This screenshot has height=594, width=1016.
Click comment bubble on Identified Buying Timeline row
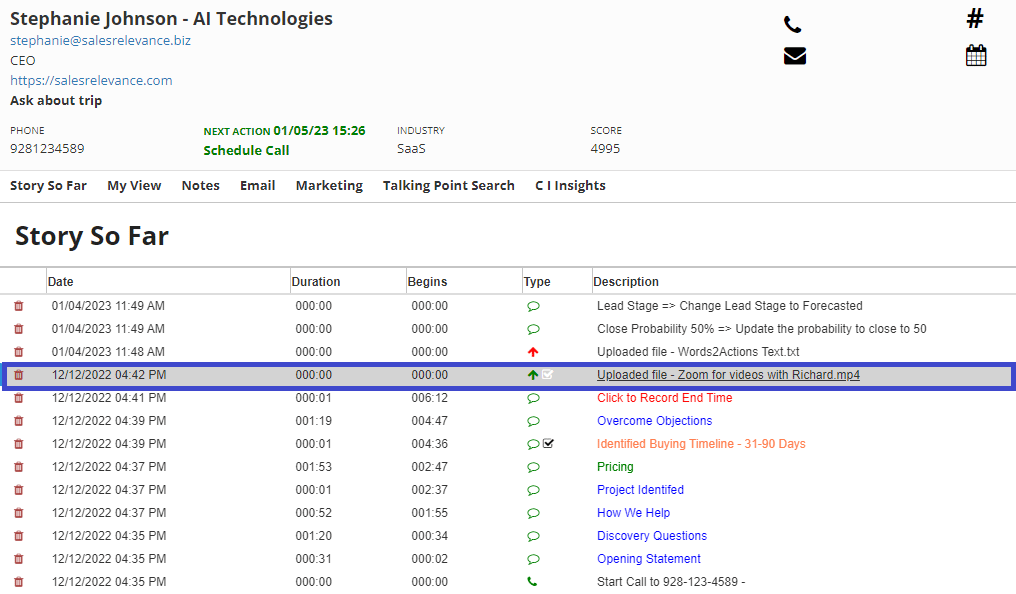tap(533, 444)
